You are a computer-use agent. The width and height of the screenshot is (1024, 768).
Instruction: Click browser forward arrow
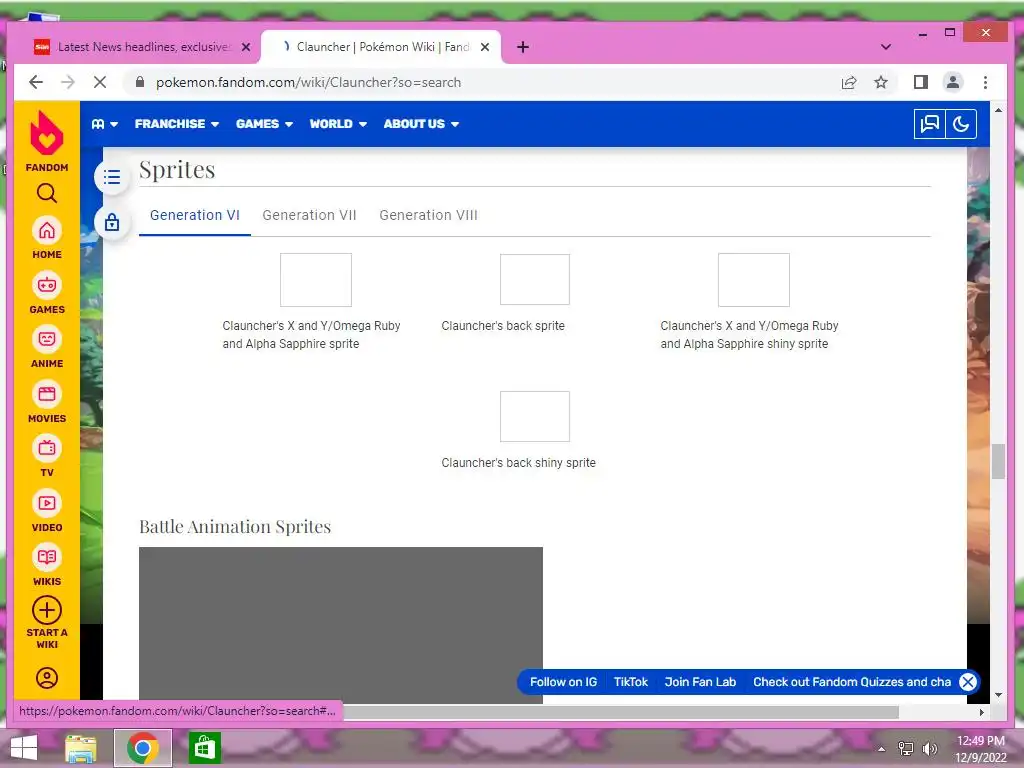(68, 82)
